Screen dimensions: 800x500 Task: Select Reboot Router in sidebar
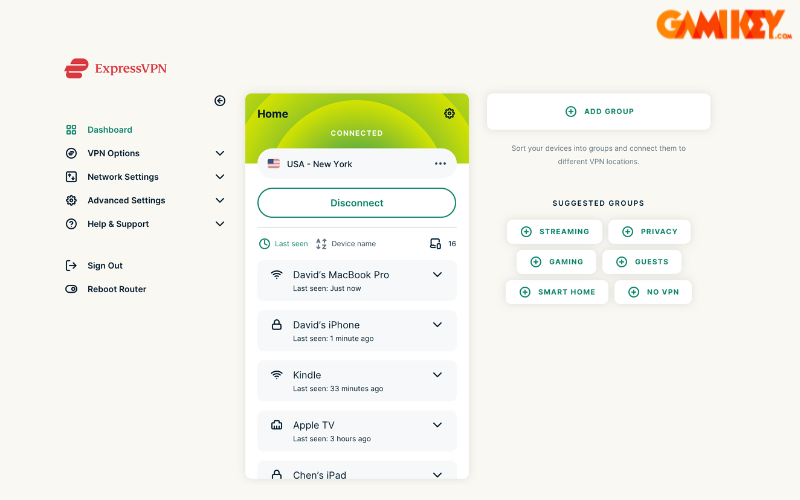(117, 289)
